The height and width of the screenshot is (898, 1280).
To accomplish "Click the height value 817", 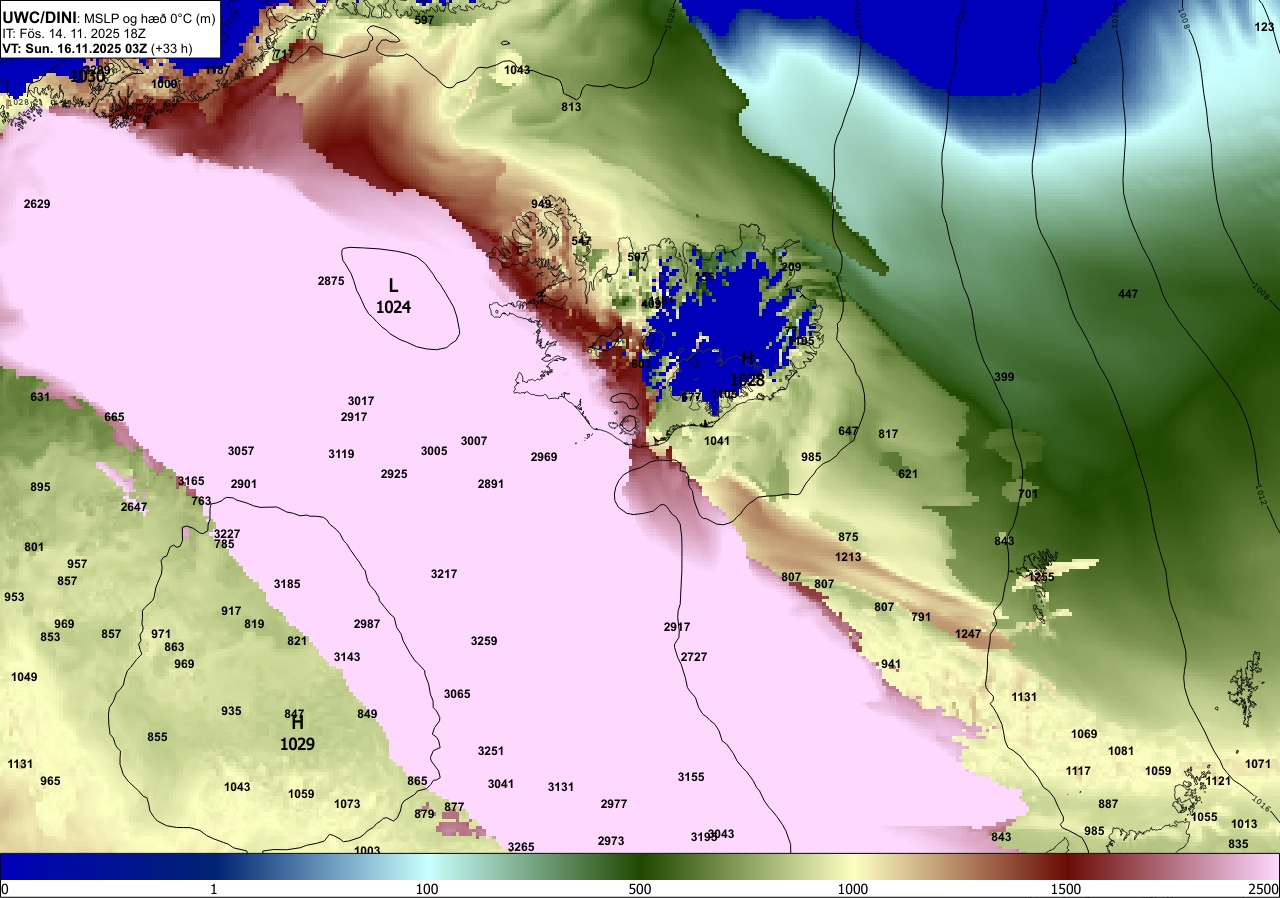I will click(888, 434).
